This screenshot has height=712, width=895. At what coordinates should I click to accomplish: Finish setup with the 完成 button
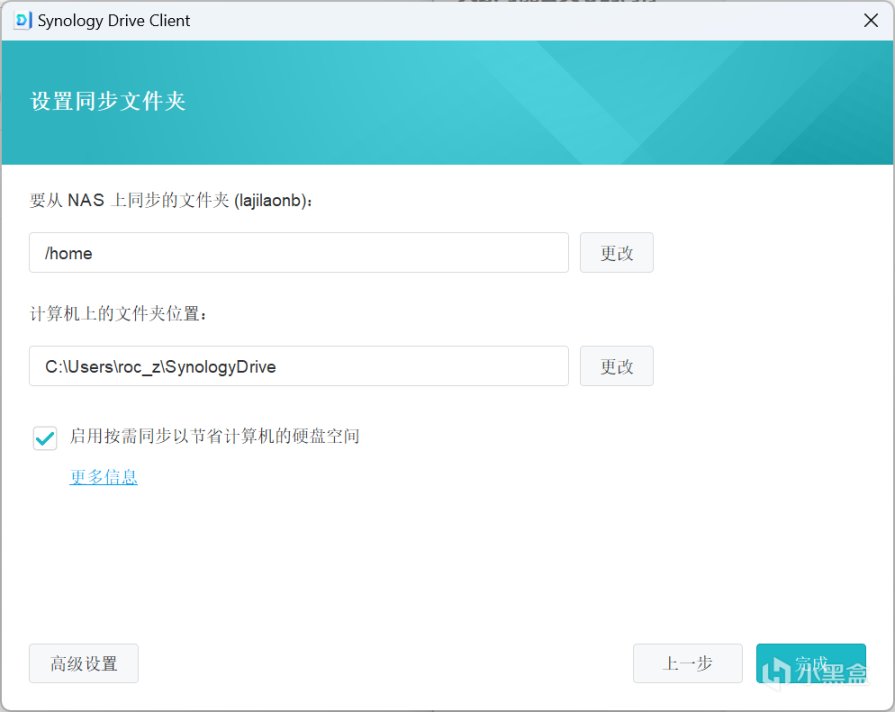[811, 663]
